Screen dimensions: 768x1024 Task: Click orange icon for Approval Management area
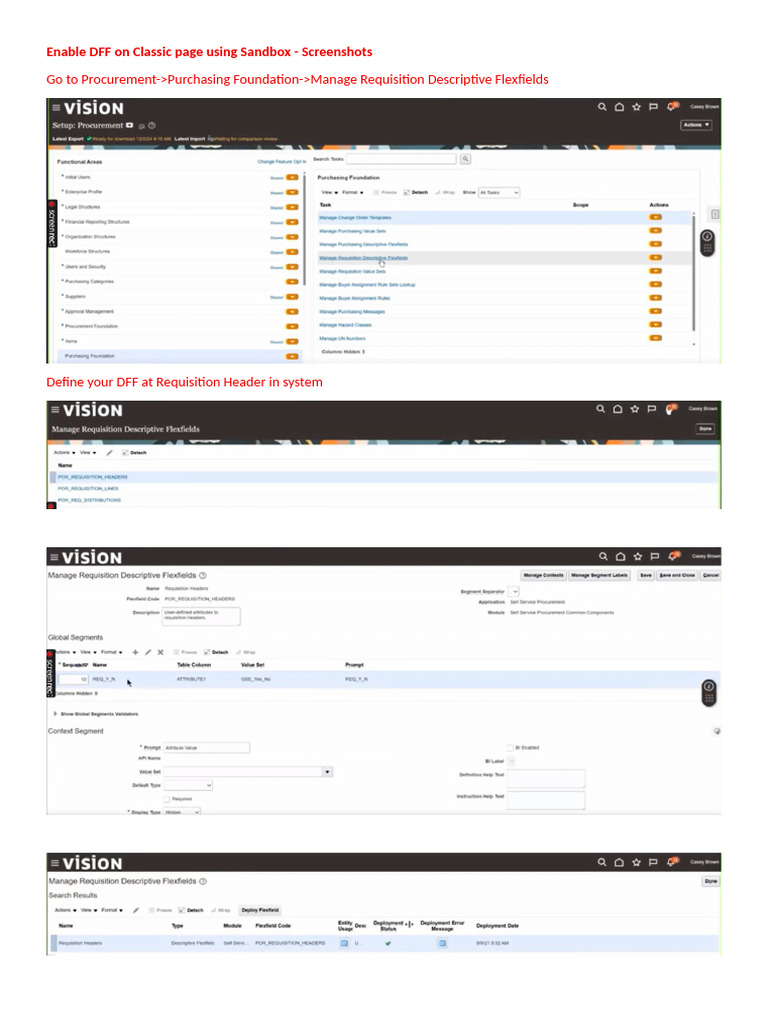click(x=292, y=312)
